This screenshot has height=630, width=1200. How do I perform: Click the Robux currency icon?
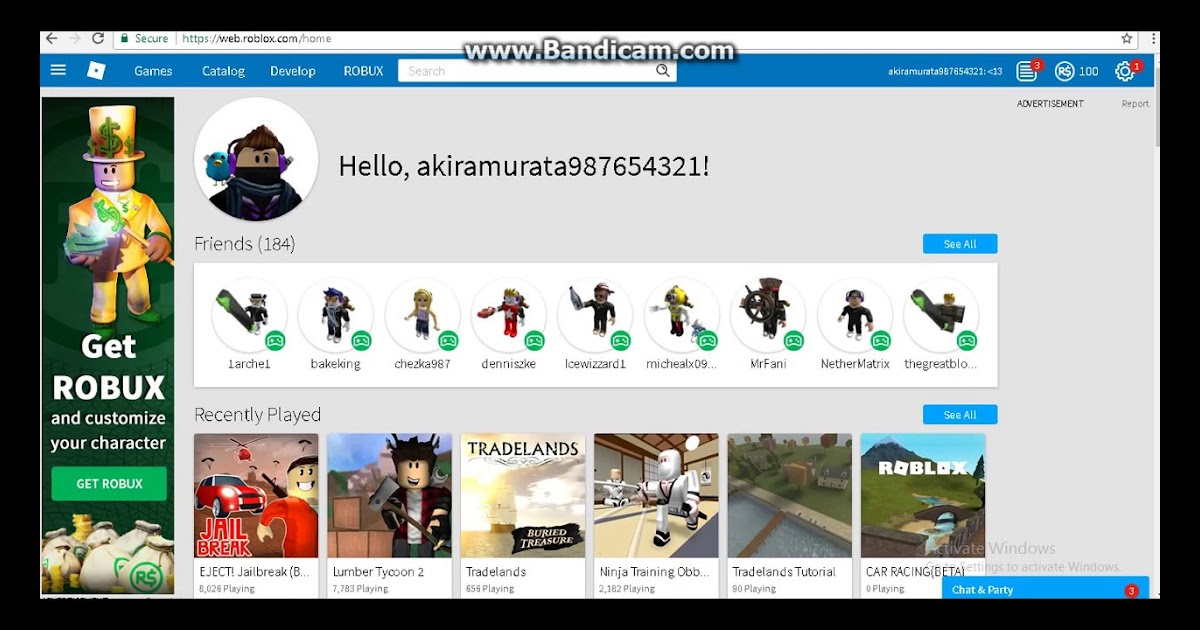pyautogui.click(x=1064, y=71)
